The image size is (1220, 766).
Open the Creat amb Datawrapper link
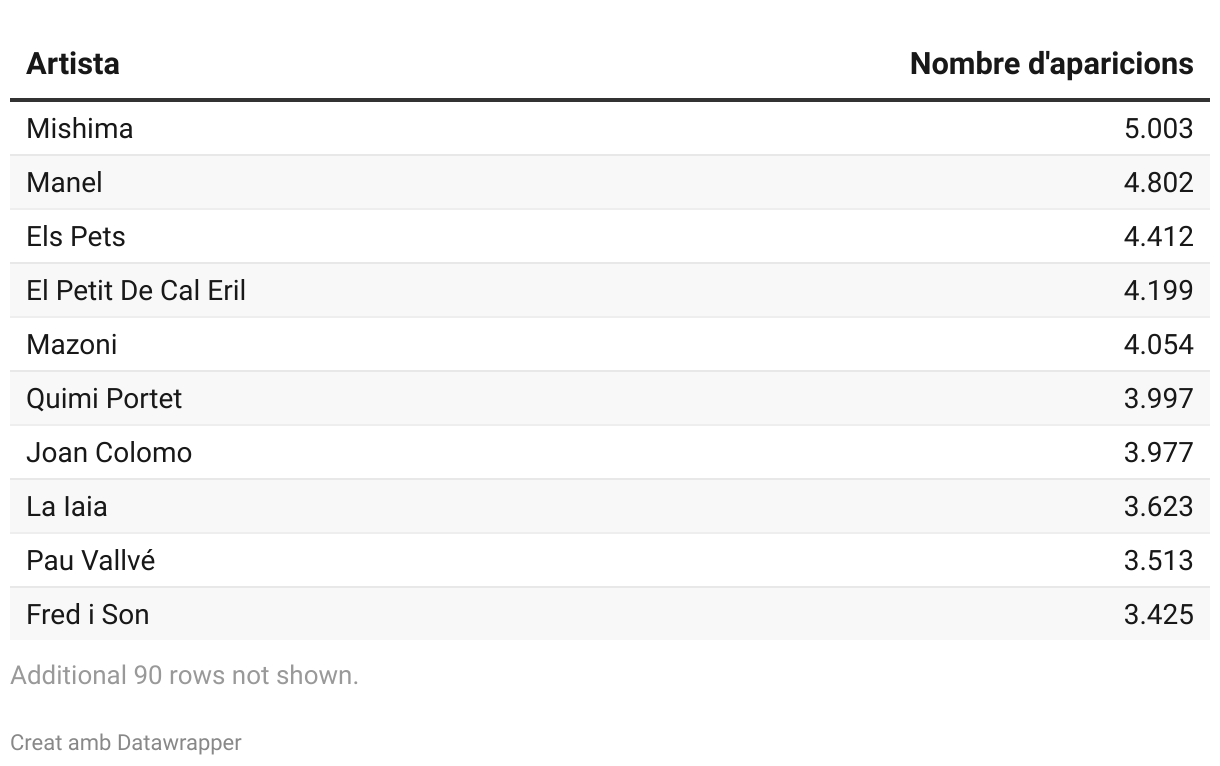[x=126, y=743]
